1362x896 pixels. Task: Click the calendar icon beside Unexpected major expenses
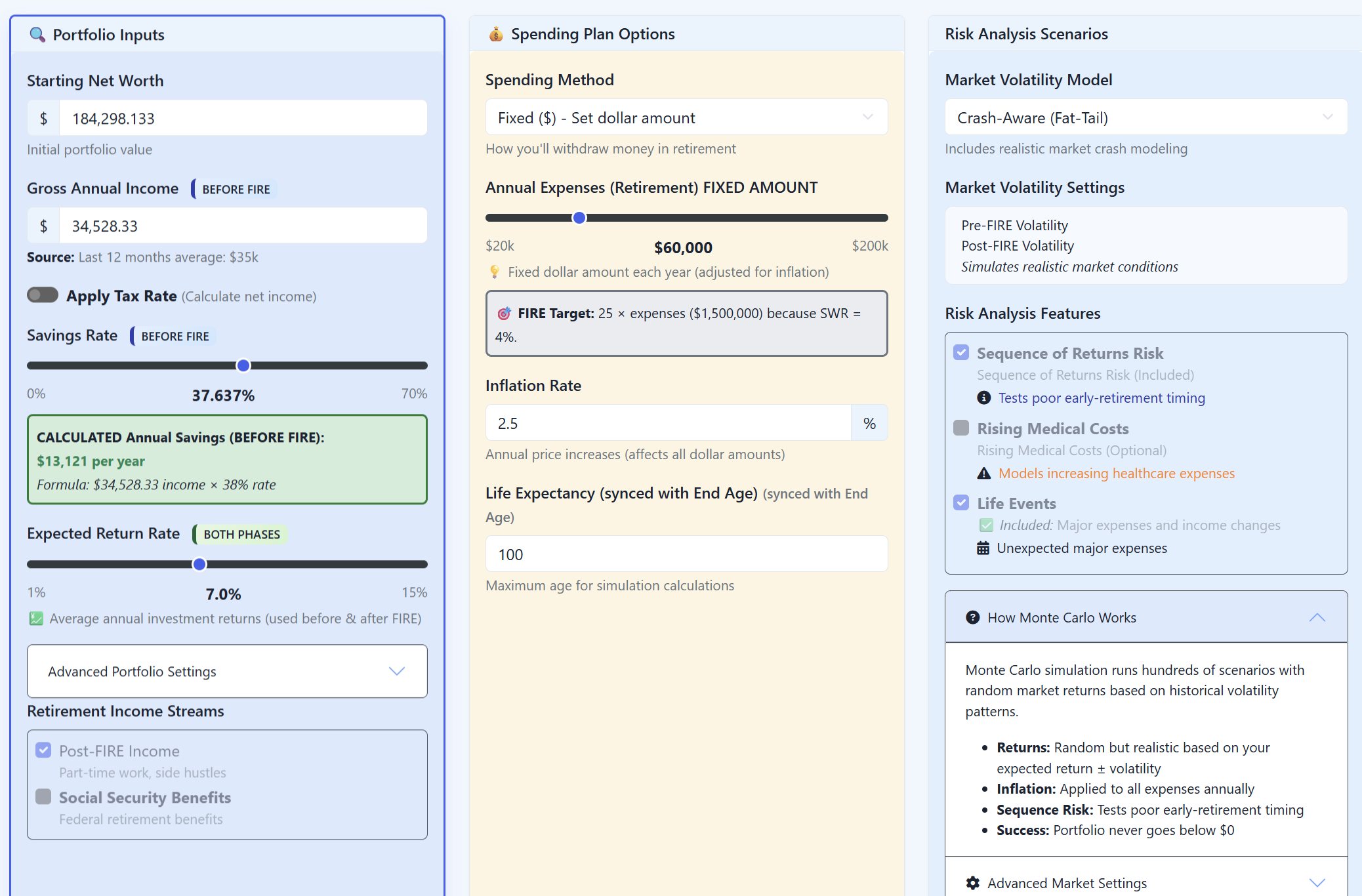(983, 548)
